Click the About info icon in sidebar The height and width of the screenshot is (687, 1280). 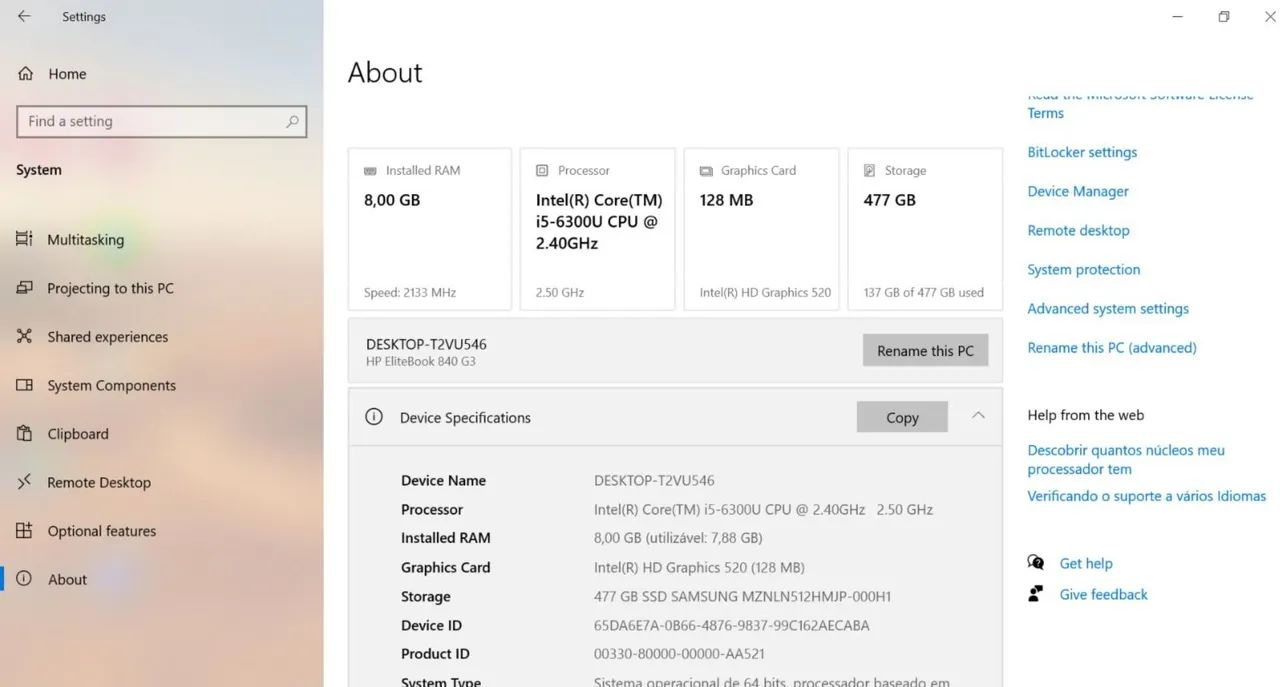tap(25, 579)
